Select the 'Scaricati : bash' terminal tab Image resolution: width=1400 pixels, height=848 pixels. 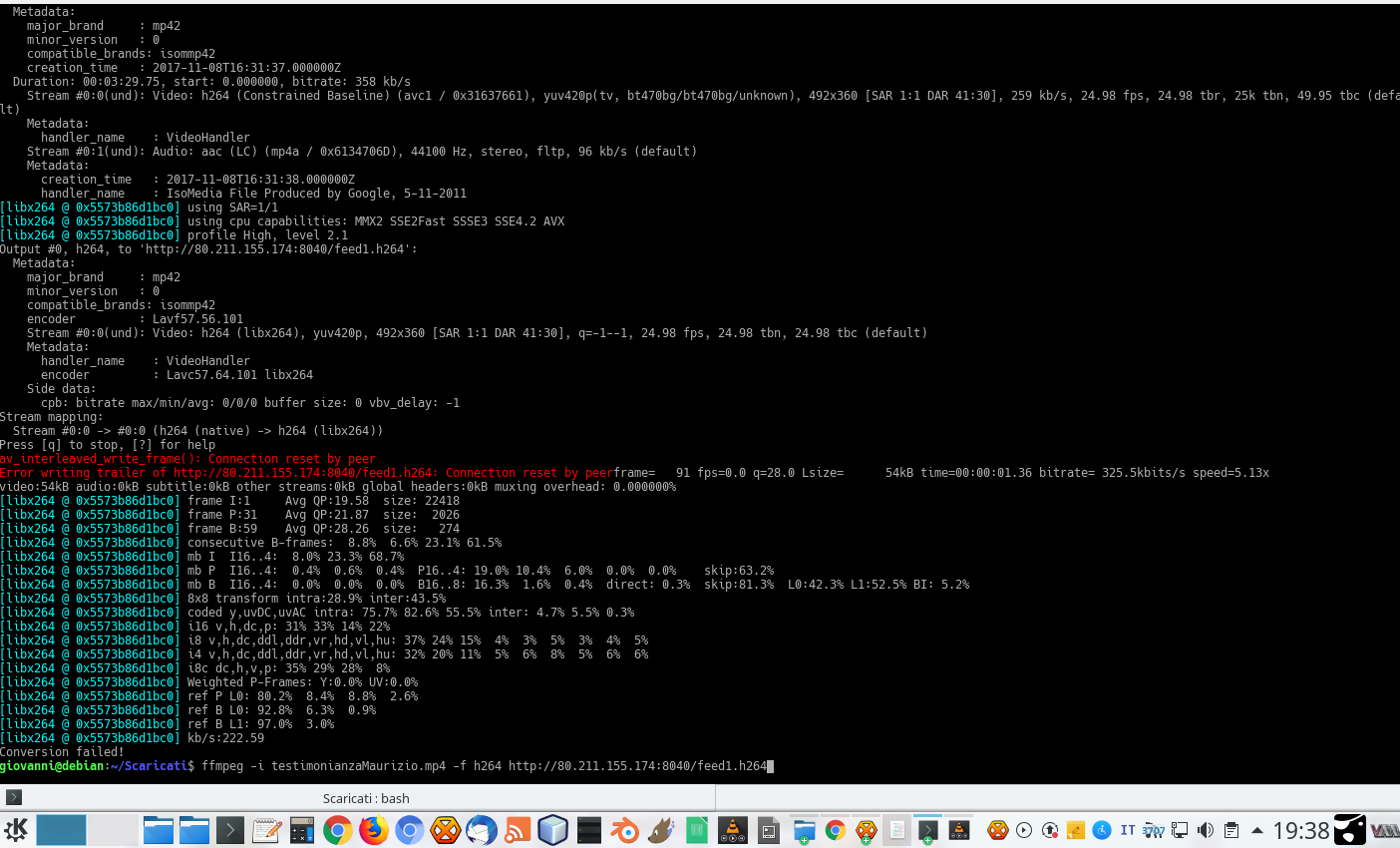366,798
